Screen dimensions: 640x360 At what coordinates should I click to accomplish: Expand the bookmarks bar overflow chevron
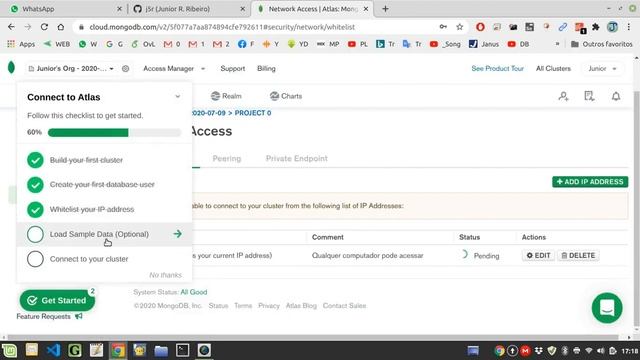[x=557, y=44]
